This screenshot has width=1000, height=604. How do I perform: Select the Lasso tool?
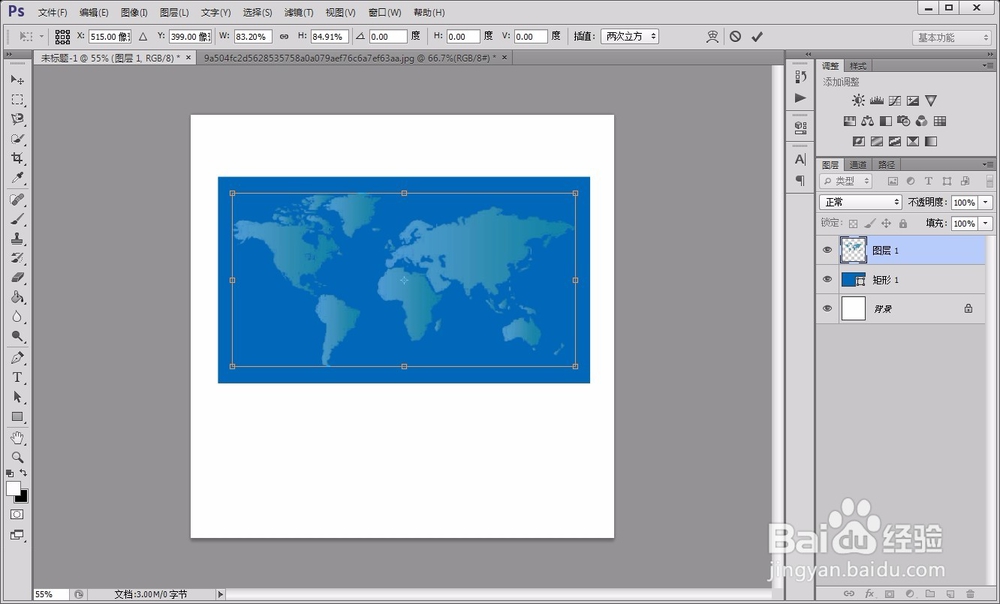pos(17,119)
